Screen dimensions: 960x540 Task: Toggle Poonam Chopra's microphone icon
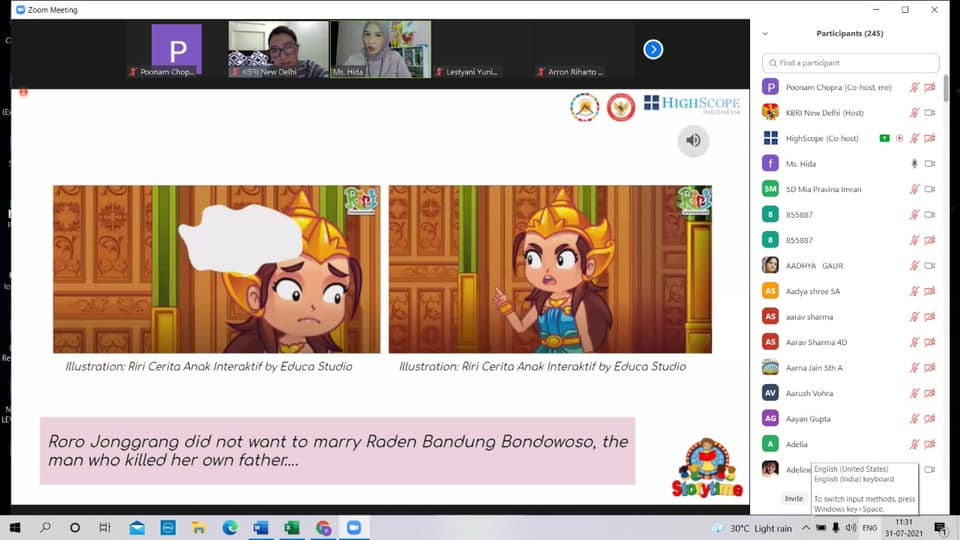[914, 88]
